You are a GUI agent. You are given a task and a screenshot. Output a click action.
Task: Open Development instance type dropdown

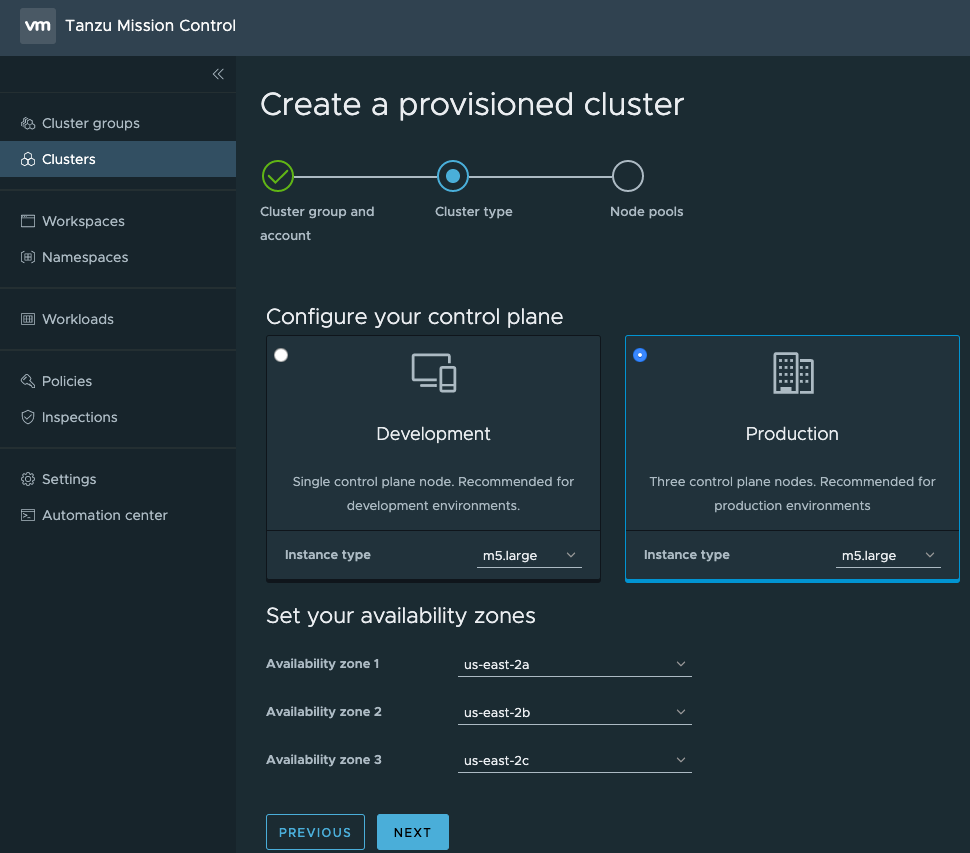(528, 556)
